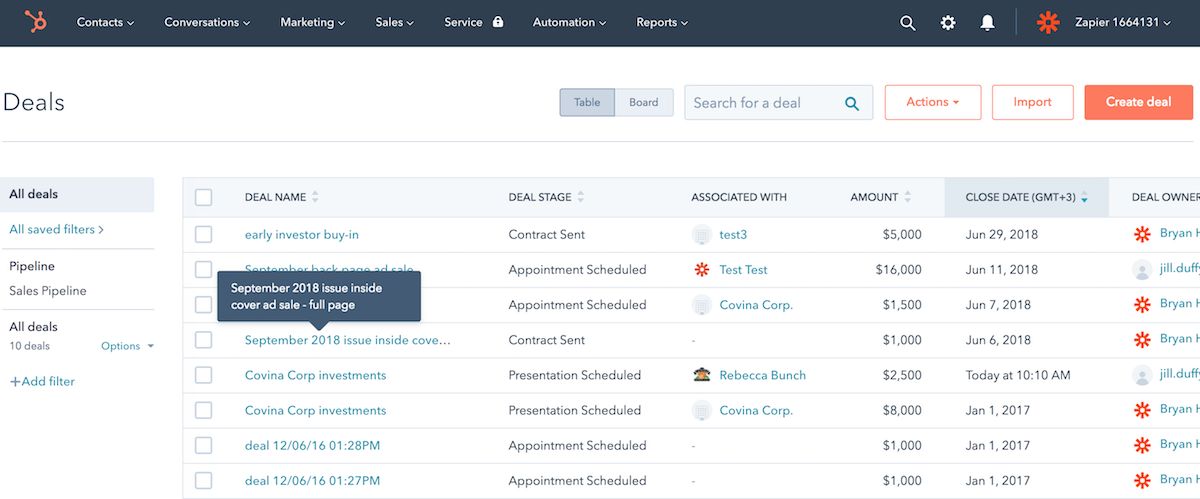This screenshot has height=499, width=1200.
Task: Expand the Actions dropdown button
Action: 933,102
